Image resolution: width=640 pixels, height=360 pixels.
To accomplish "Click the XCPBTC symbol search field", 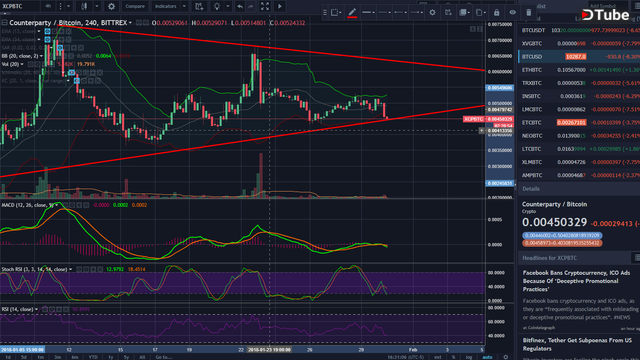I will pos(20,6).
